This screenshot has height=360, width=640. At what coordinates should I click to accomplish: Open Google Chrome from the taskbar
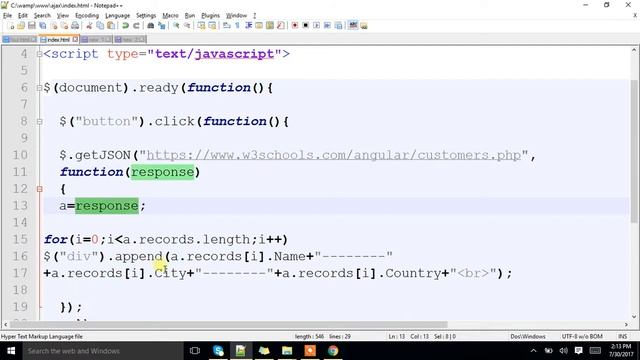pyautogui.click(x=333, y=351)
